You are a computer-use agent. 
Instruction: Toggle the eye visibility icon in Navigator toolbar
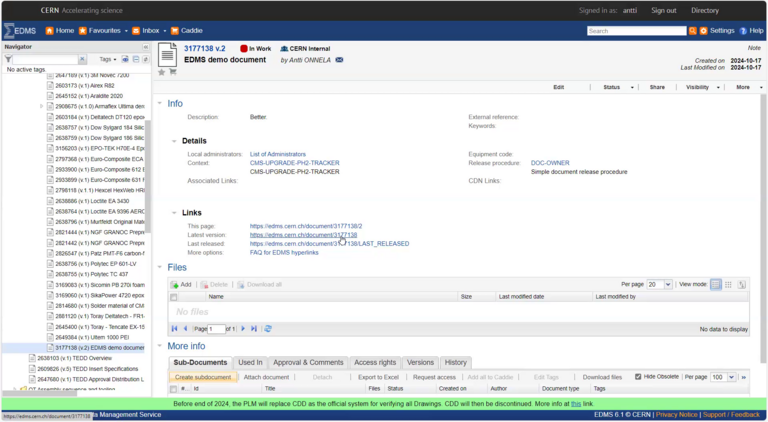coord(125,59)
